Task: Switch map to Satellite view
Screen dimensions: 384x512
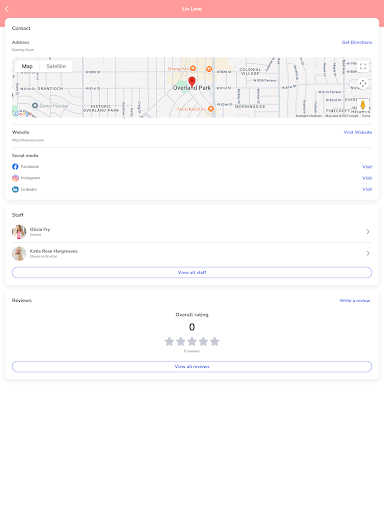Action: [56, 66]
